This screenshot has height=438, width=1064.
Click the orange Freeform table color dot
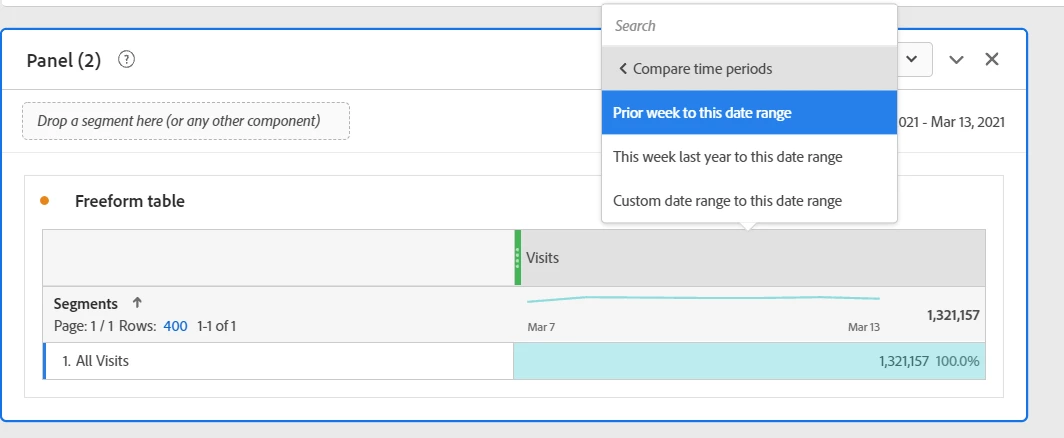click(x=44, y=201)
